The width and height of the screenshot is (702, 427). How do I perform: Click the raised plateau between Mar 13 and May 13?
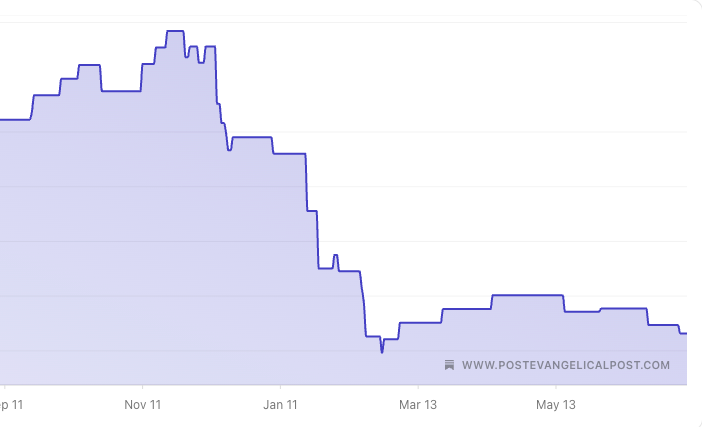527,295
